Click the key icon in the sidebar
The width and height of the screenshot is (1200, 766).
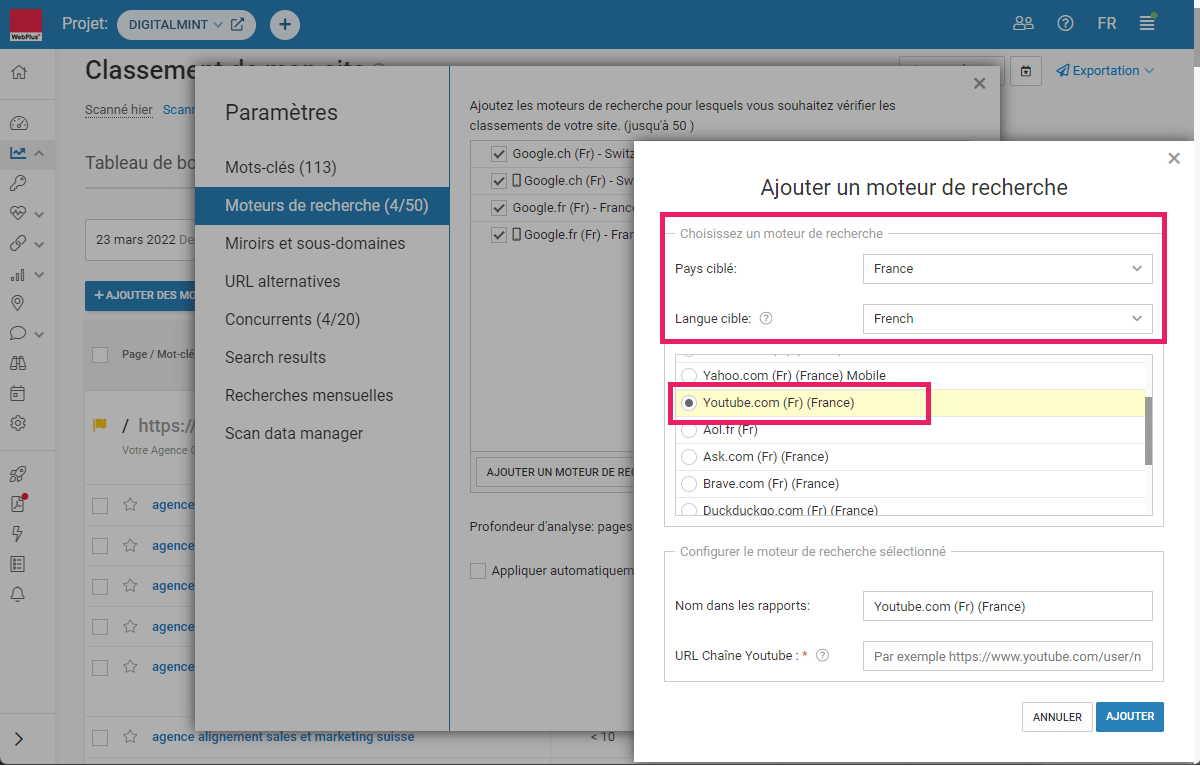click(x=18, y=183)
